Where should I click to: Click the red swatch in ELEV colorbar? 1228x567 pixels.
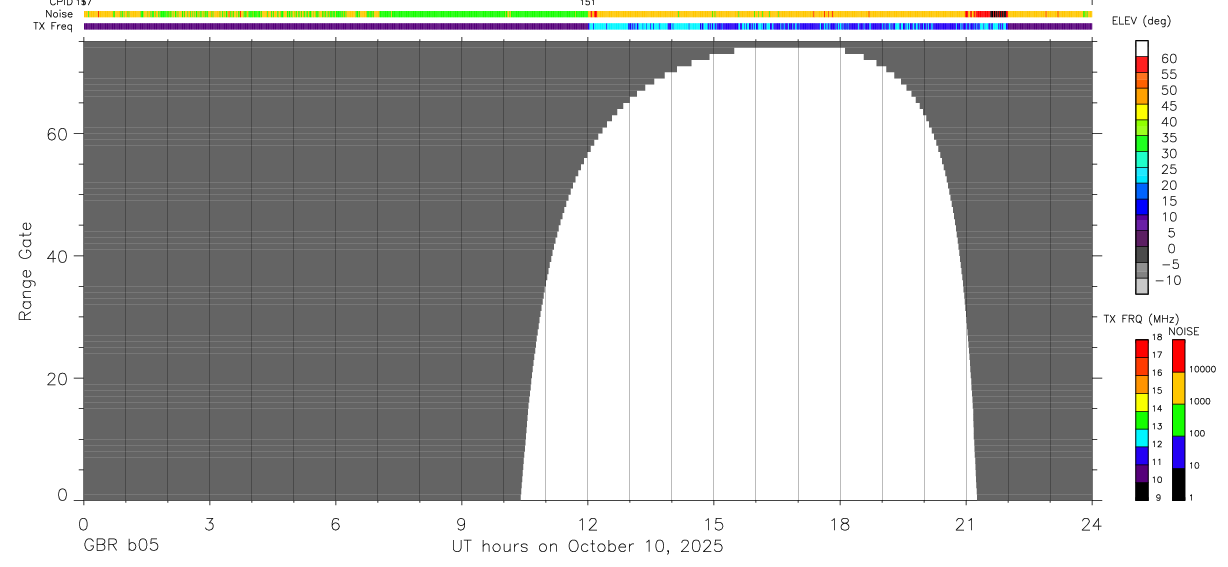point(1142,64)
